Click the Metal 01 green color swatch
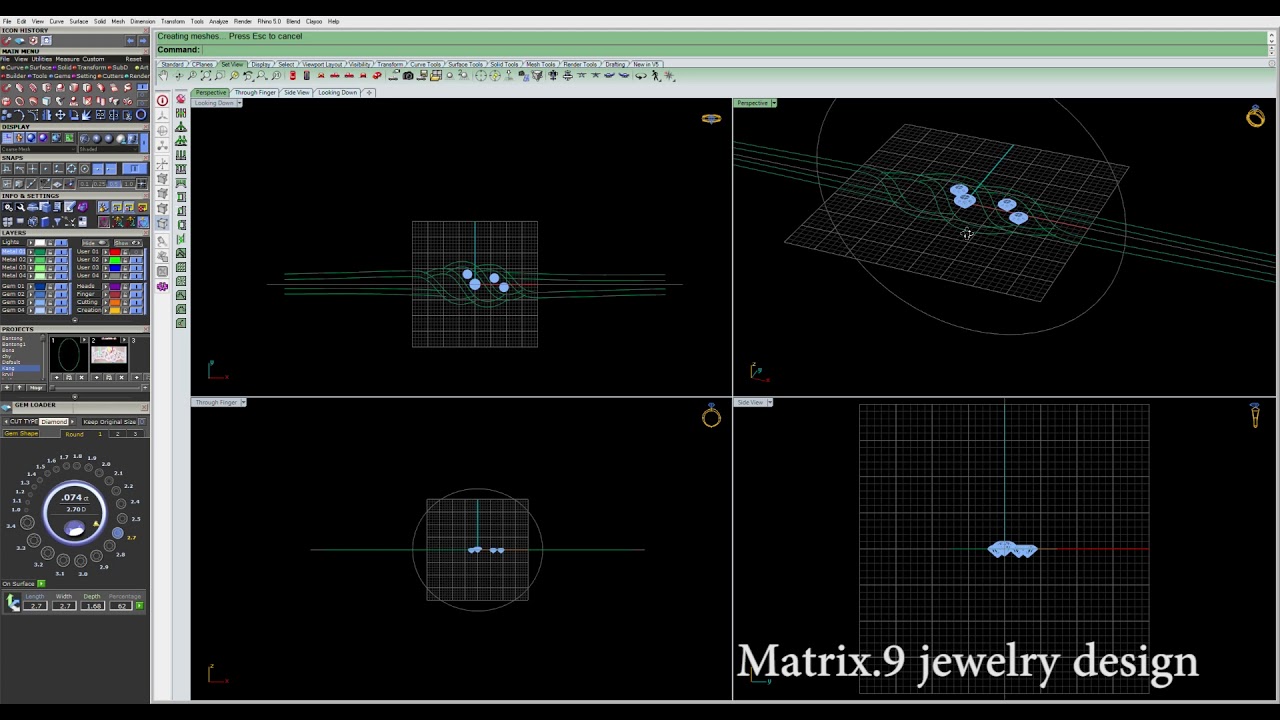1280x720 pixels. (40, 252)
